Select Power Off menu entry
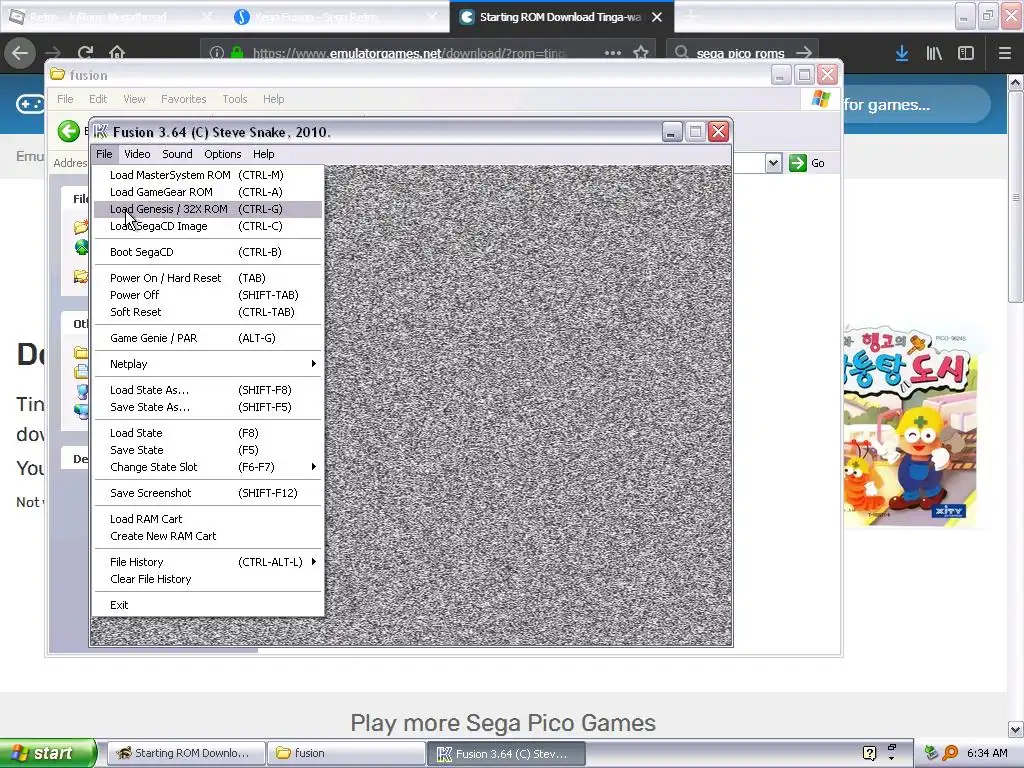Viewport: 1024px width, 768px height. coord(208,295)
